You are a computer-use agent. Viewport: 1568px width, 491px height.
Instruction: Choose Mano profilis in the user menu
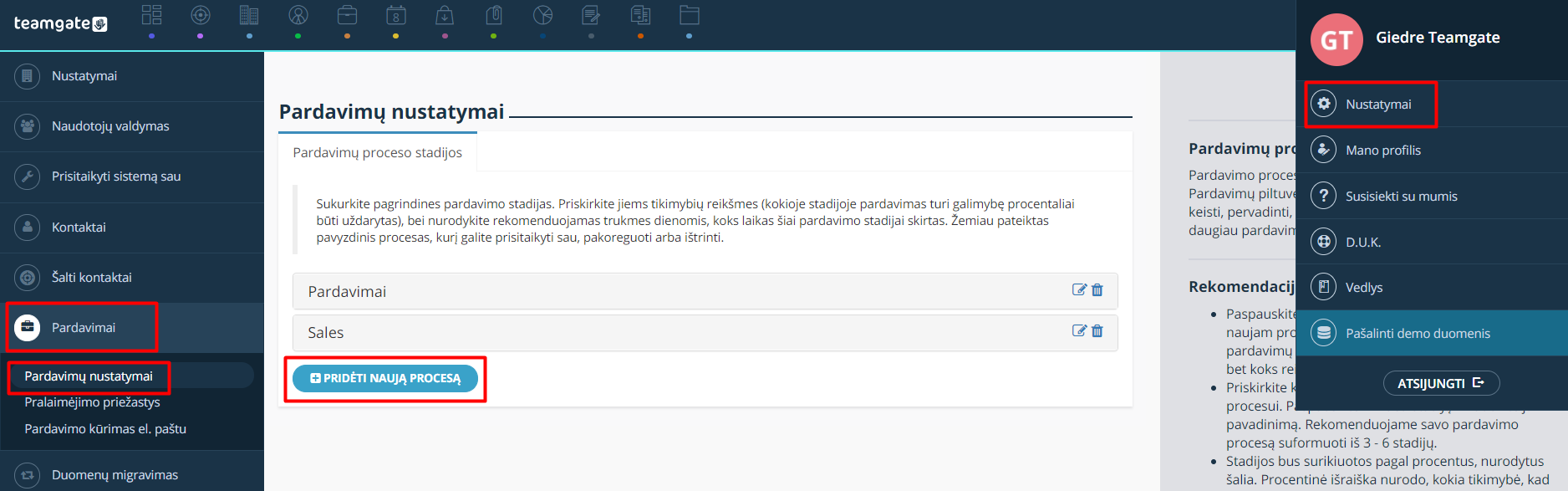[1432, 150]
